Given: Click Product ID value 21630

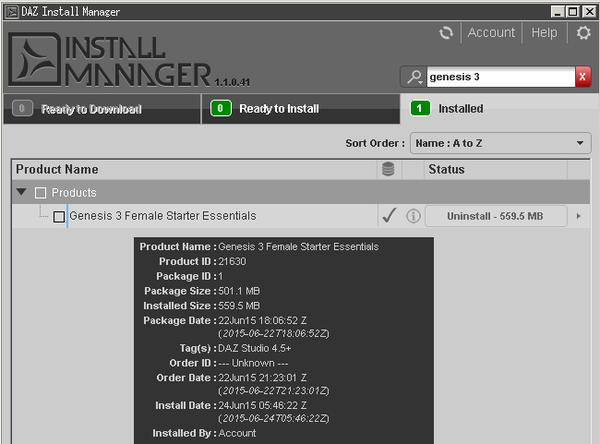Looking at the screenshot, I should [232, 261].
